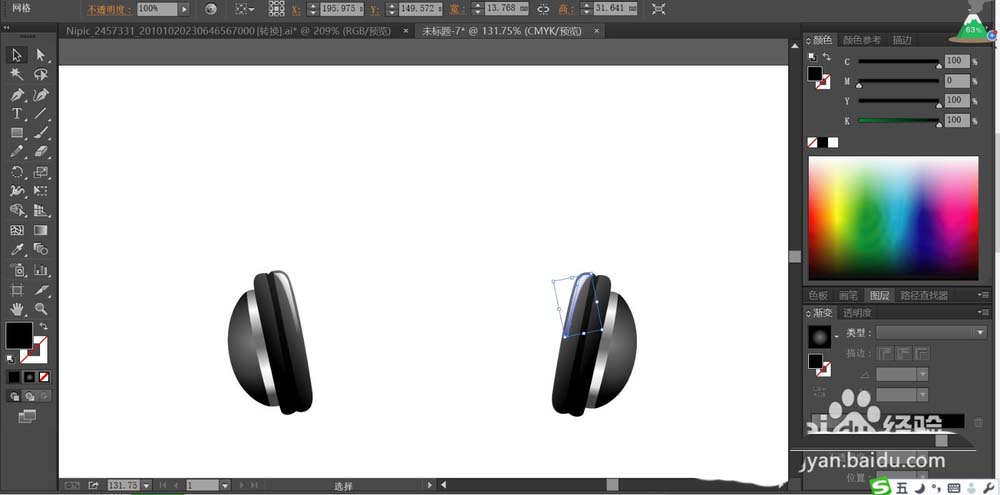Open the zoom level 131.75 dropdown
1000x495 pixels.
(x=147, y=485)
